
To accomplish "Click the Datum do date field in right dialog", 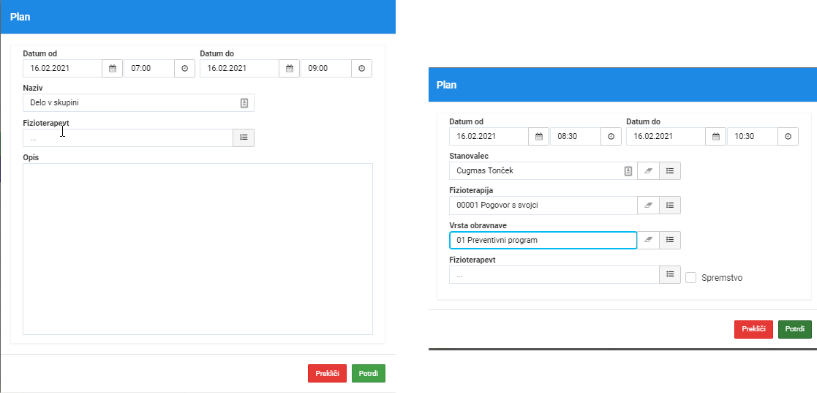I will click(x=666, y=137).
